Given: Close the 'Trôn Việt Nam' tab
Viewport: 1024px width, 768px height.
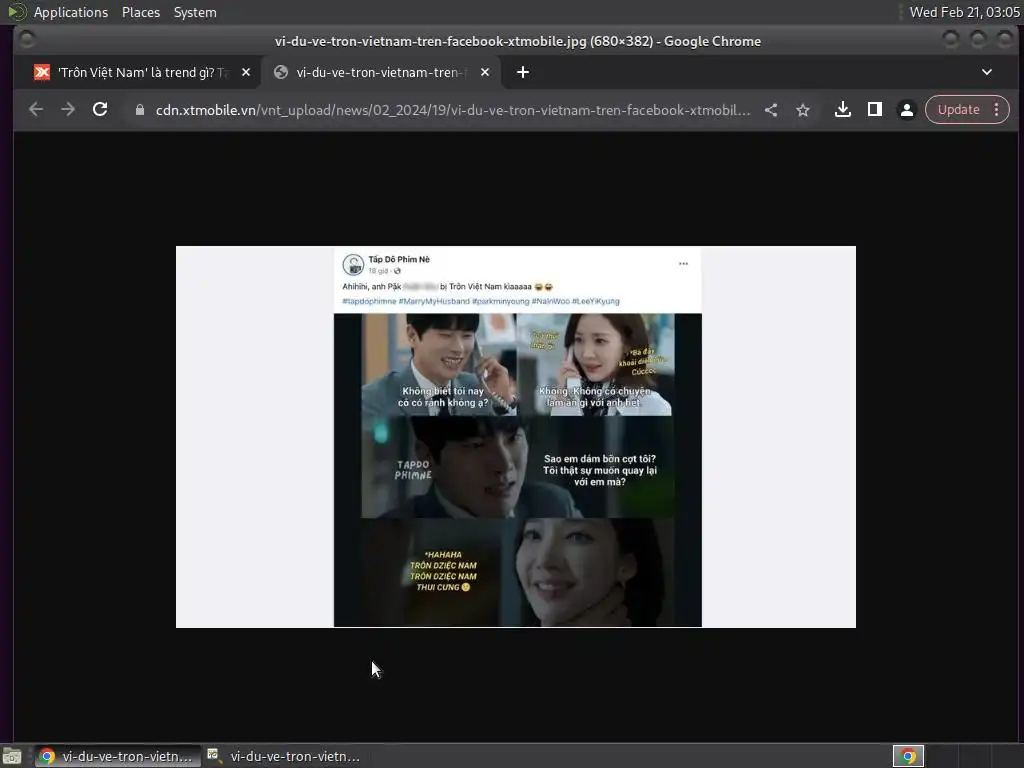Looking at the screenshot, I should (246, 72).
